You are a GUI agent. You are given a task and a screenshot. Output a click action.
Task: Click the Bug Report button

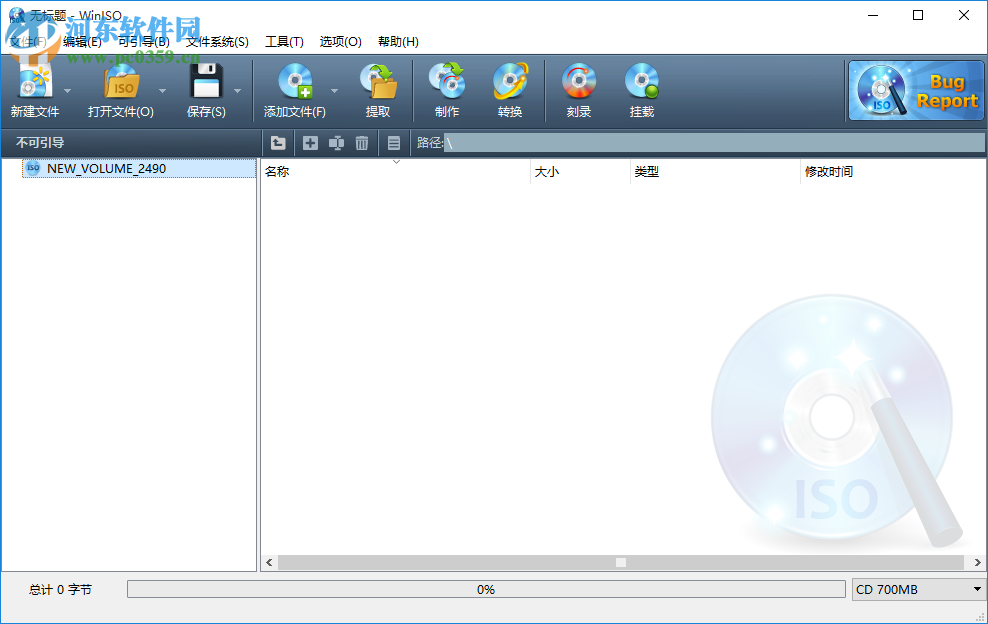pos(915,90)
